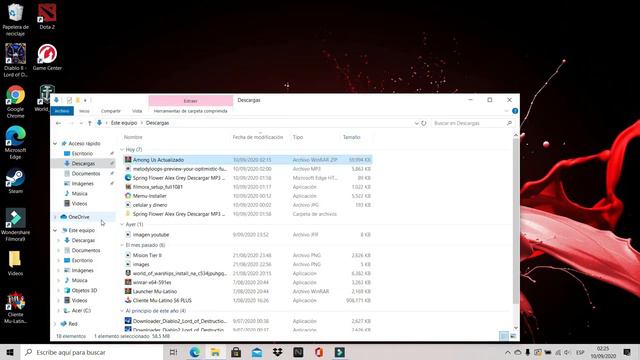Collapse the Ayer (1) group
Image resolution: width=640 pixels, height=360 pixels.
point(122,224)
